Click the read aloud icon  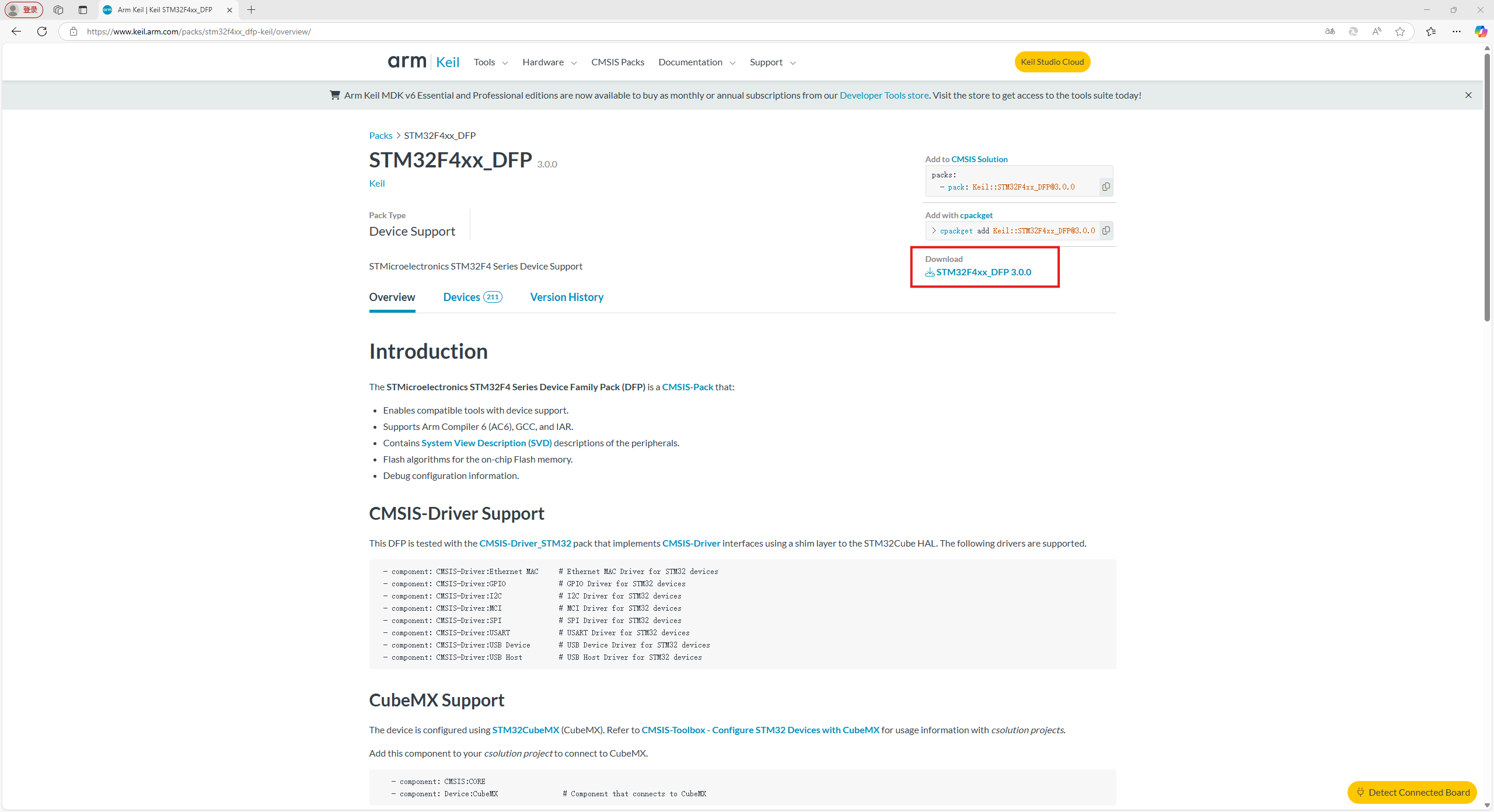tap(1377, 32)
